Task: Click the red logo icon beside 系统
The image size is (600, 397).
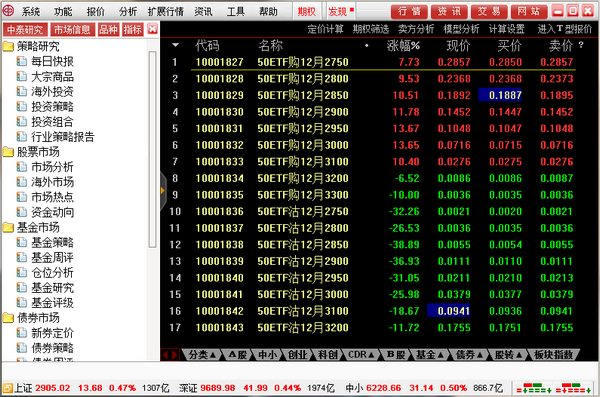Action: coord(8,11)
